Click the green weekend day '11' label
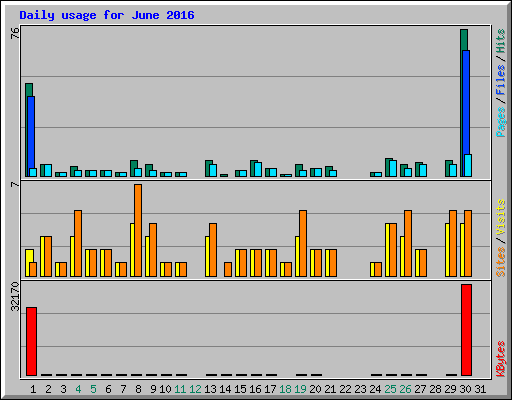Viewport: 512px width, 400px height. point(180,389)
